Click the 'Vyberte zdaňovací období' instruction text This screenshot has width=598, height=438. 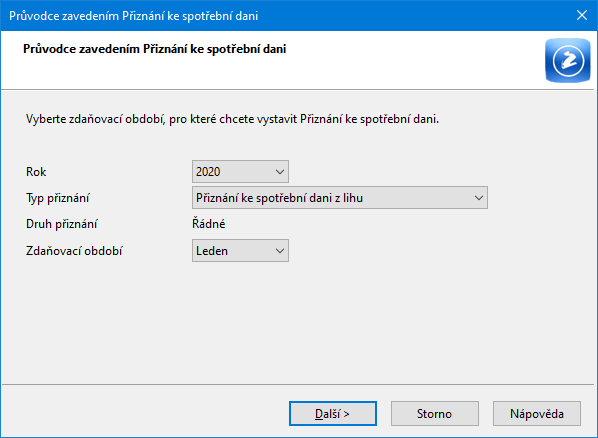(x=232, y=119)
